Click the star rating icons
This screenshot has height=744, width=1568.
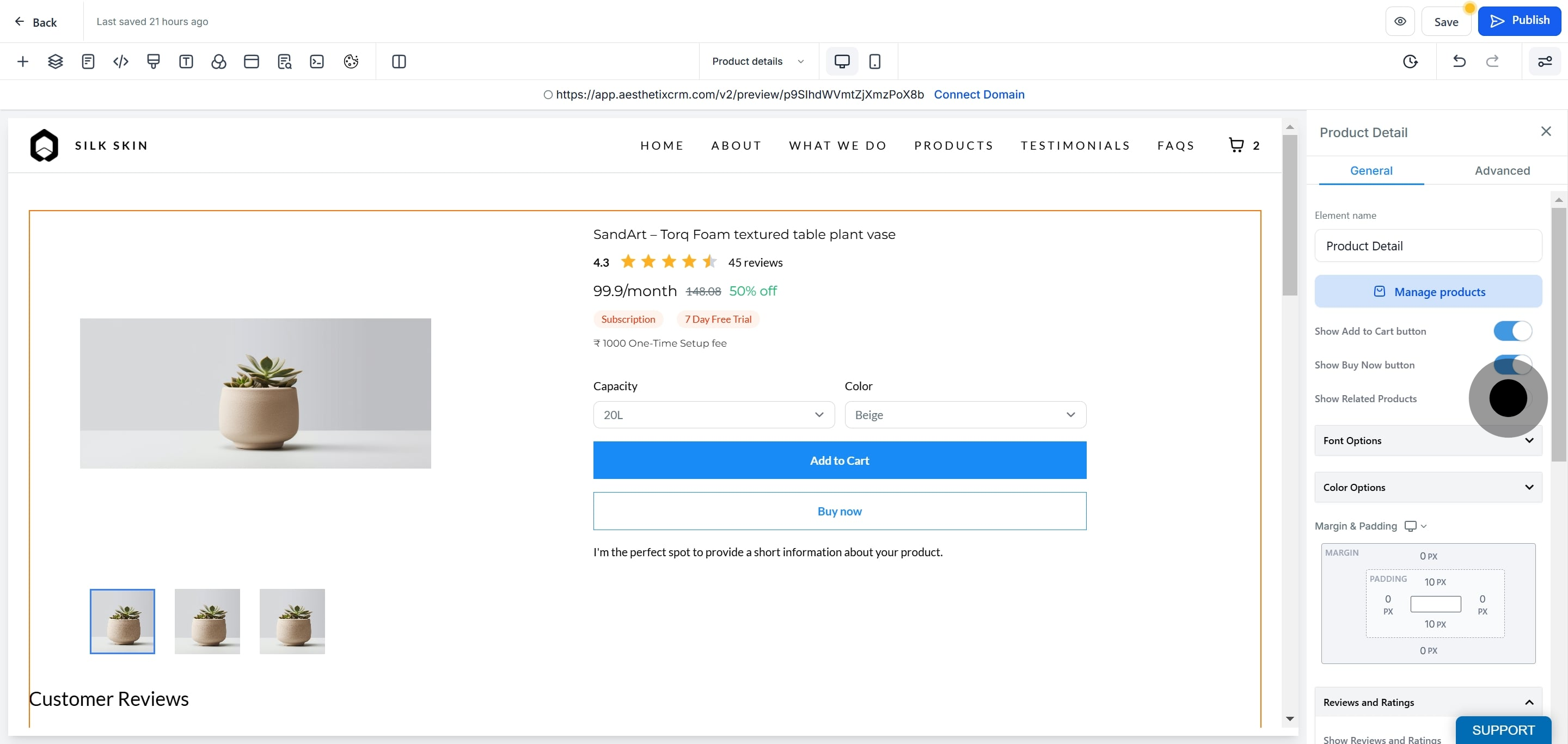pos(669,262)
